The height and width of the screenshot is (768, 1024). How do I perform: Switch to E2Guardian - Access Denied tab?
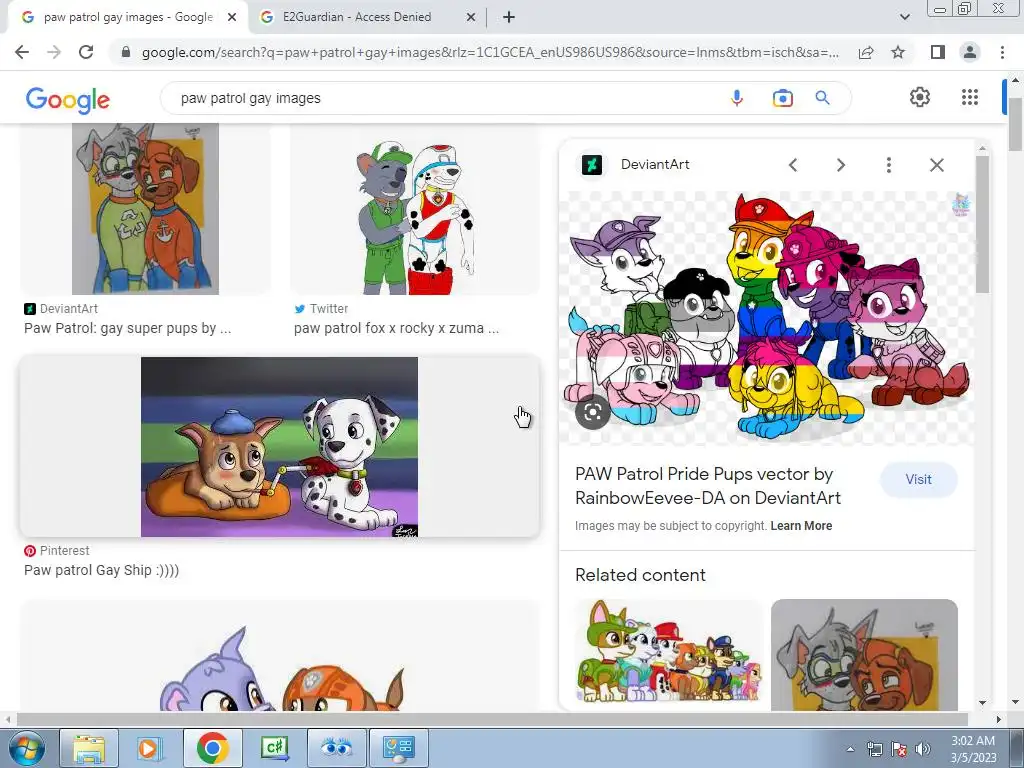368,18
